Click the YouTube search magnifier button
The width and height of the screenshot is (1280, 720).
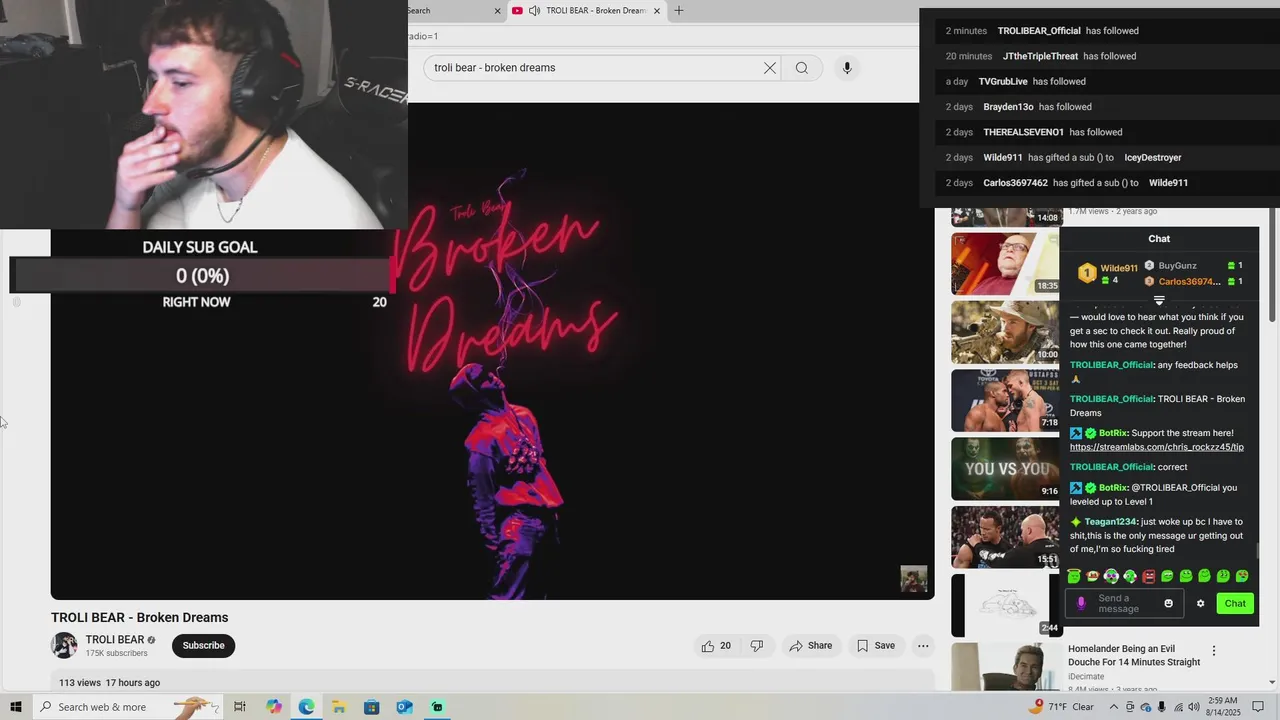pos(801,68)
